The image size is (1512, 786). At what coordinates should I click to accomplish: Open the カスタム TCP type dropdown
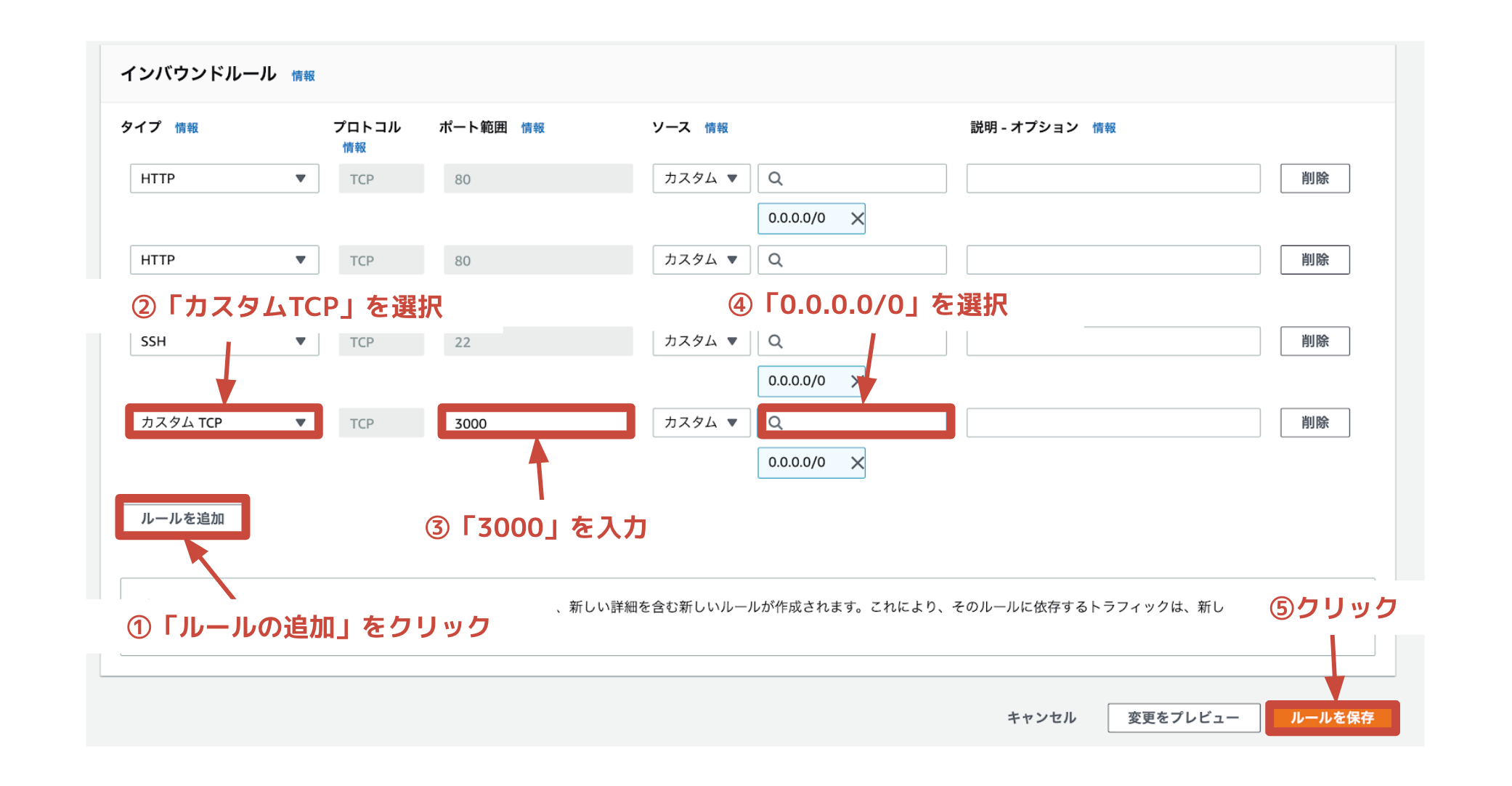coord(224,423)
